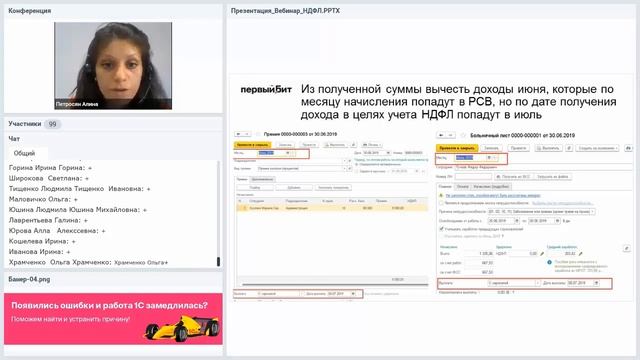Click pencil button on right edge of Больничный лист
The height and width of the screenshot is (360, 640).
627,248
